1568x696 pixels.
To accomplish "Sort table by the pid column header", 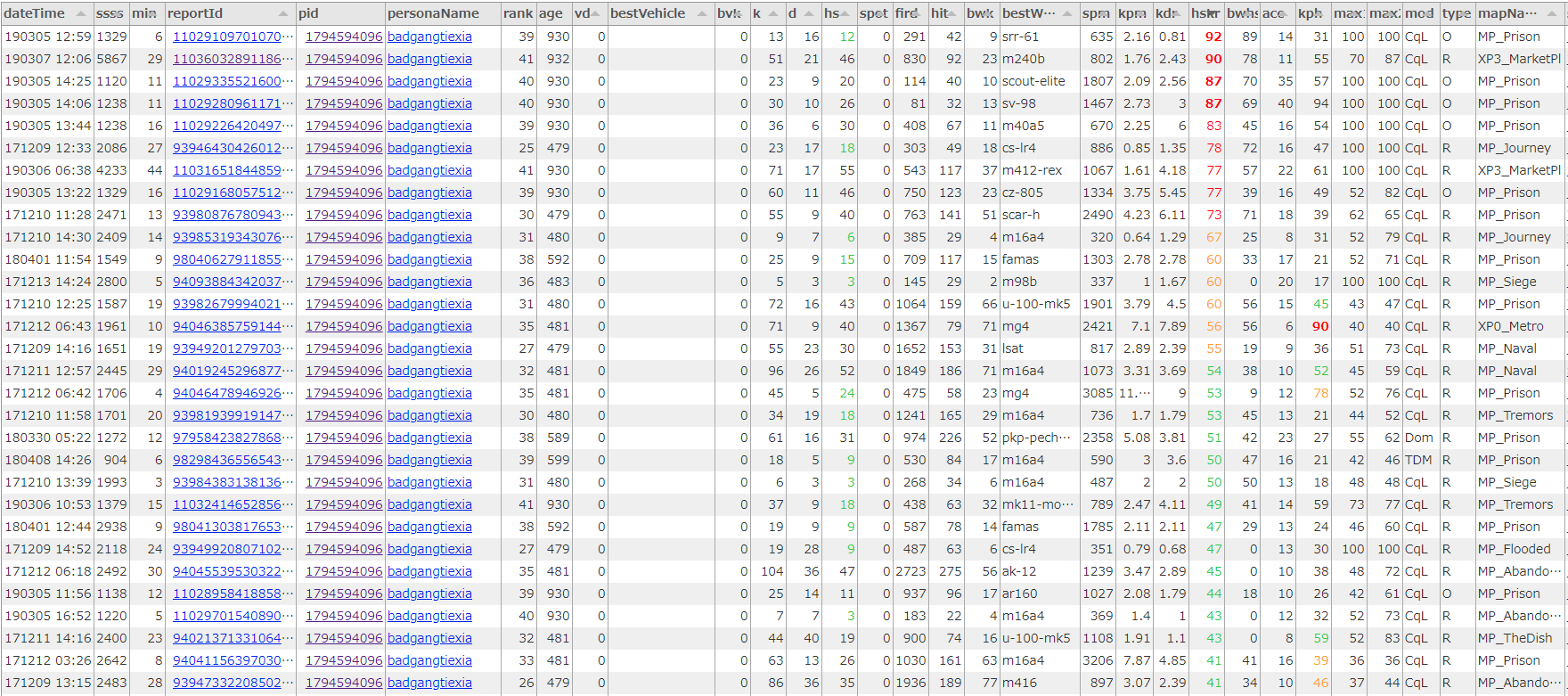I will tap(340, 13).
